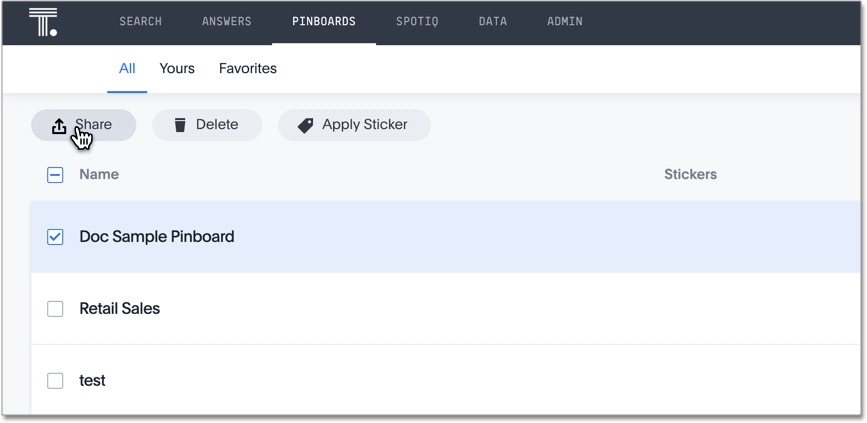Switch to the All tab
Image resolution: width=867 pixels, height=423 pixels.
click(x=127, y=69)
